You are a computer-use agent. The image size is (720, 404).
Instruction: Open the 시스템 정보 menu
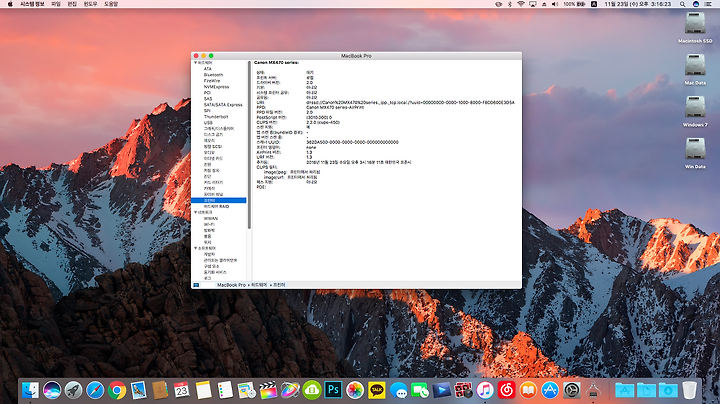point(32,4)
